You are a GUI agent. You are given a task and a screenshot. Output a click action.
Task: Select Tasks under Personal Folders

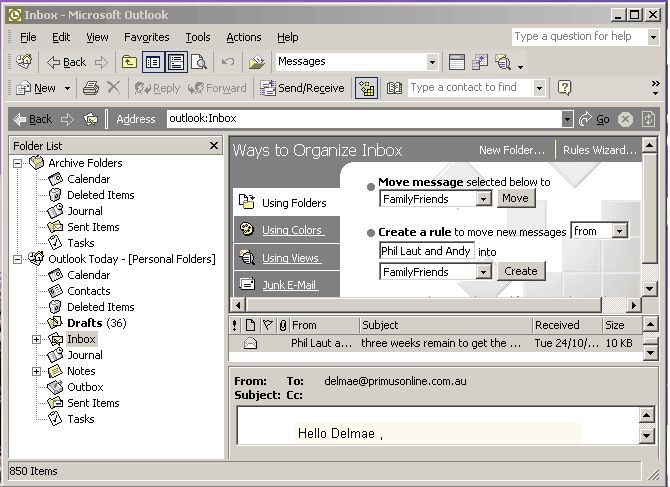point(71,419)
